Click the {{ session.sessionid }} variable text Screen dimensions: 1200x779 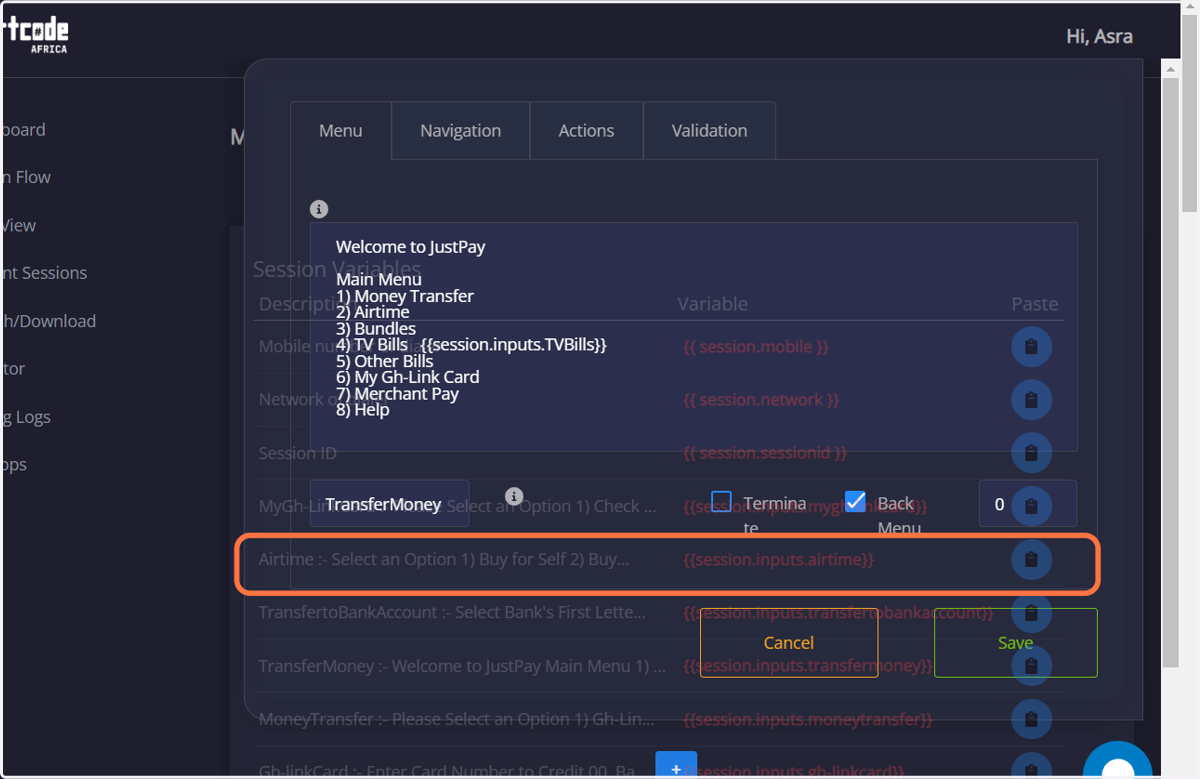(765, 453)
